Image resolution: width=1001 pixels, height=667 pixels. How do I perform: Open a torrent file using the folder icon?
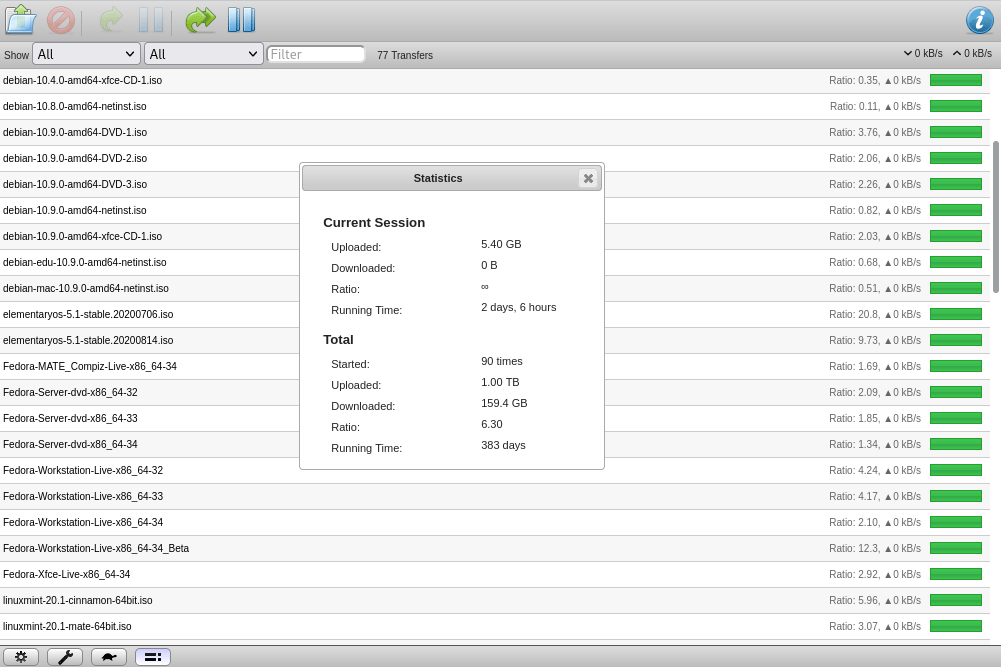coord(20,19)
